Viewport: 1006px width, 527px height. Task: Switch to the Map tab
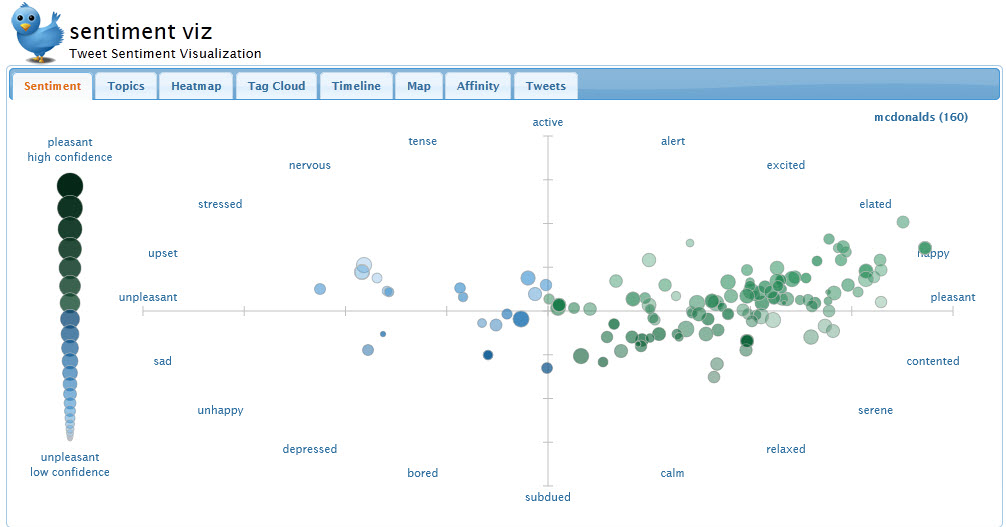(419, 86)
